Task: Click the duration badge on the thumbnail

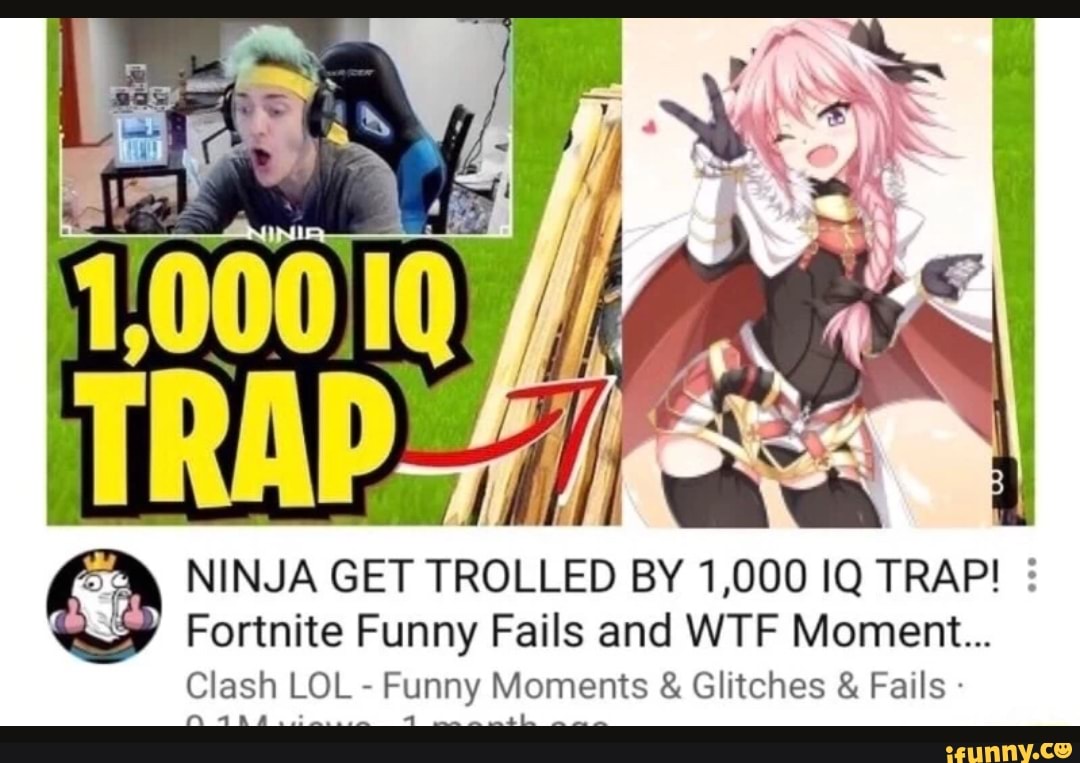Action: pos(1003,483)
